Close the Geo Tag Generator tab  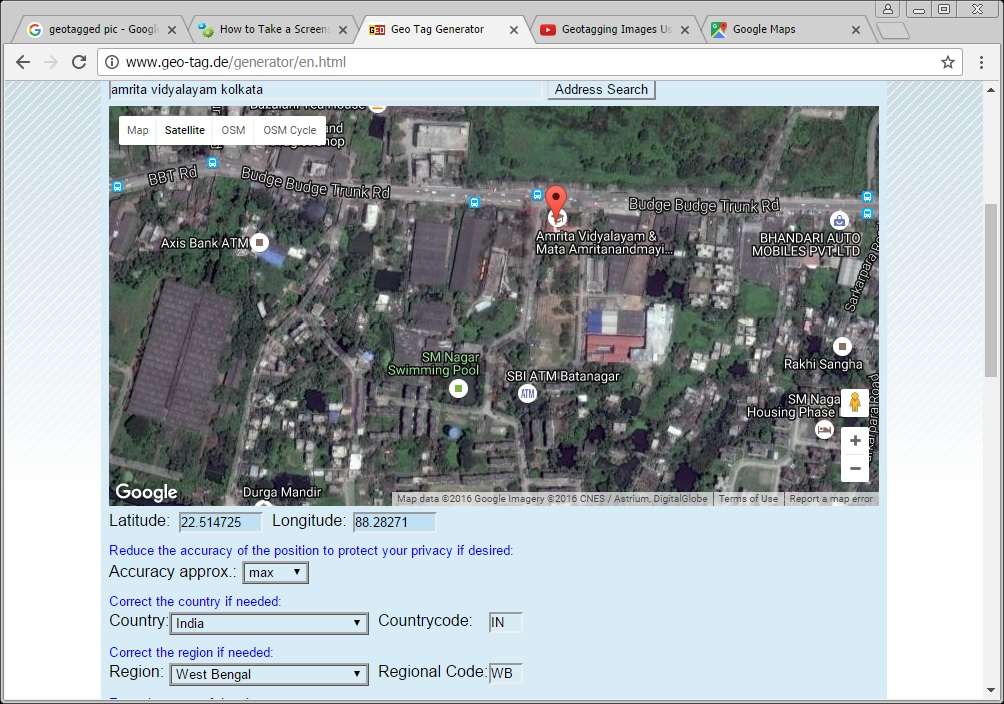[514, 30]
